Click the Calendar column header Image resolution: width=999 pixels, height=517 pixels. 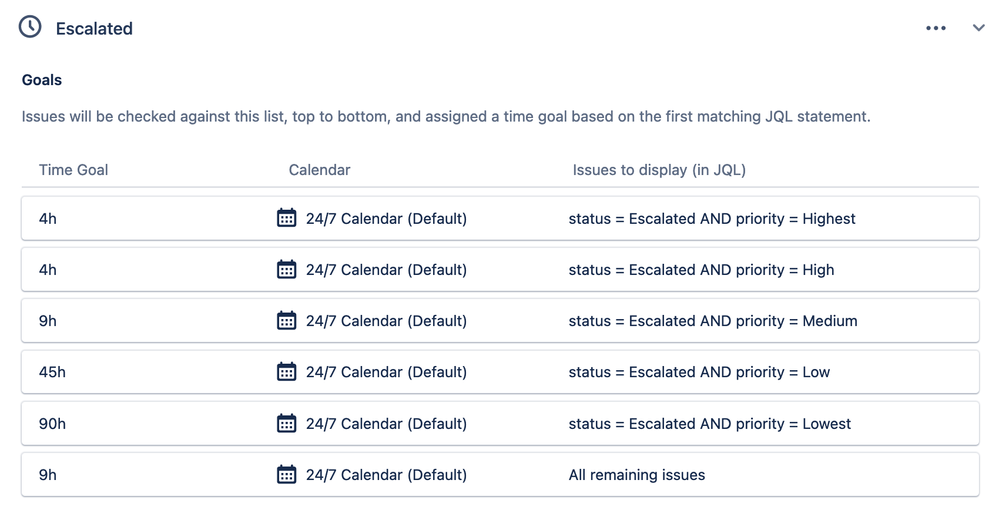click(x=319, y=170)
